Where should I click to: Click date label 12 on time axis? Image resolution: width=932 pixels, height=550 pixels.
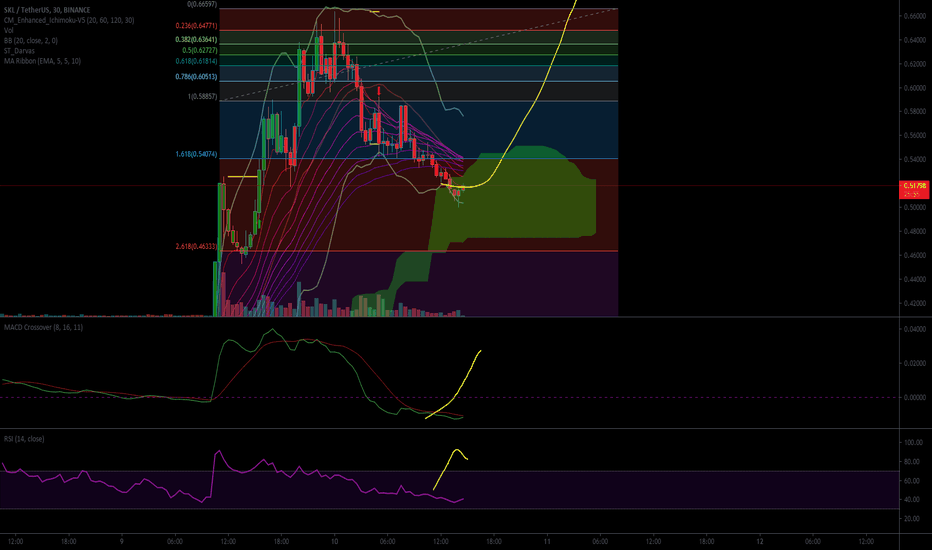(760, 541)
